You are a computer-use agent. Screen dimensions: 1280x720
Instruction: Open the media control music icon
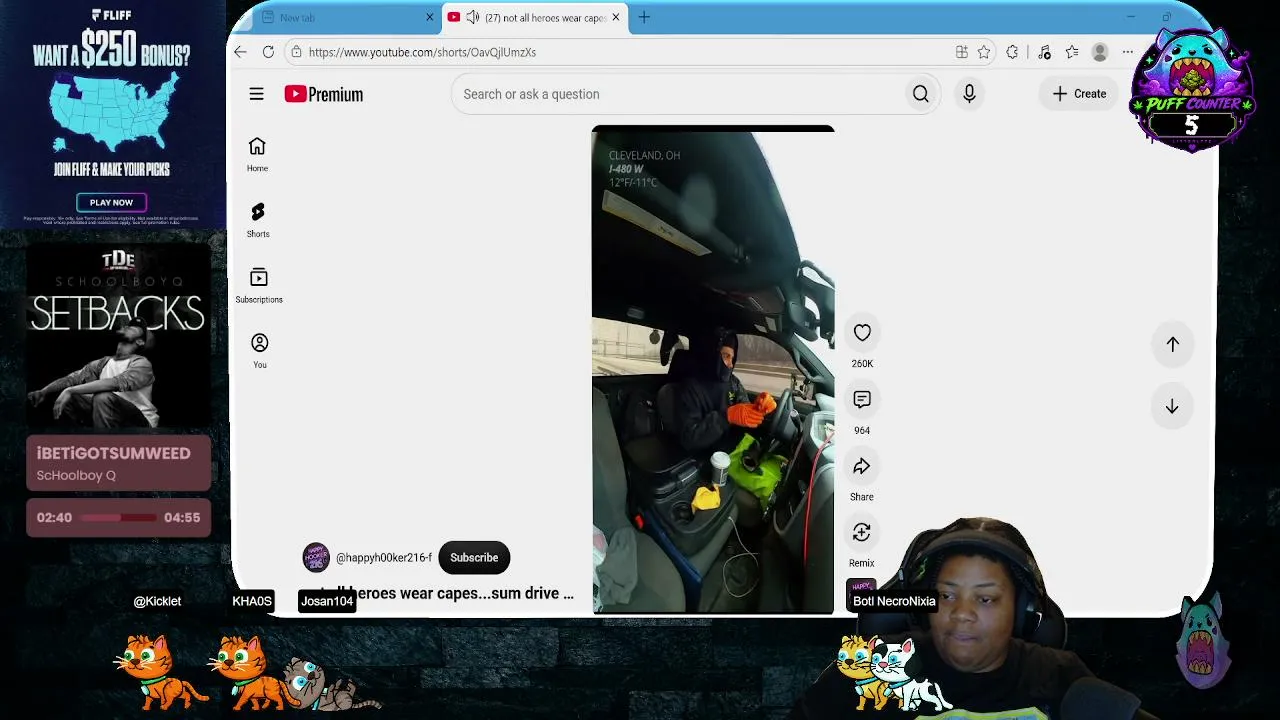tap(1044, 52)
